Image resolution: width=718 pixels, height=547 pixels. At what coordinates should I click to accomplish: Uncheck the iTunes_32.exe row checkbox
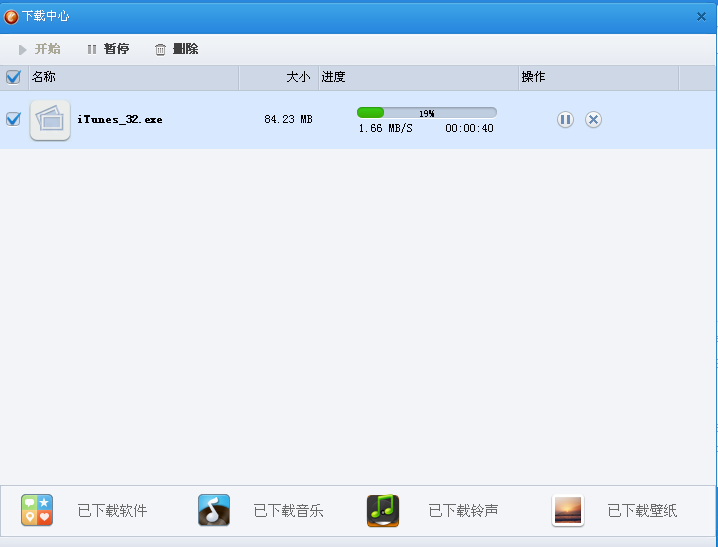click(x=13, y=119)
